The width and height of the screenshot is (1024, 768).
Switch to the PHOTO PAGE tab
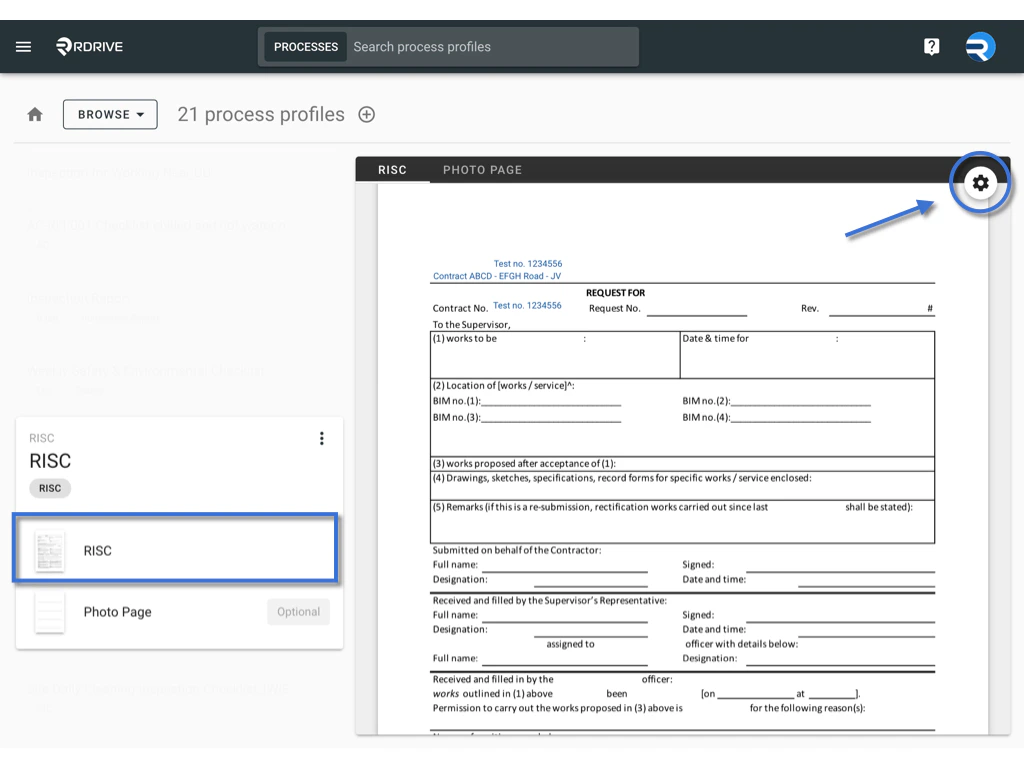coord(482,169)
